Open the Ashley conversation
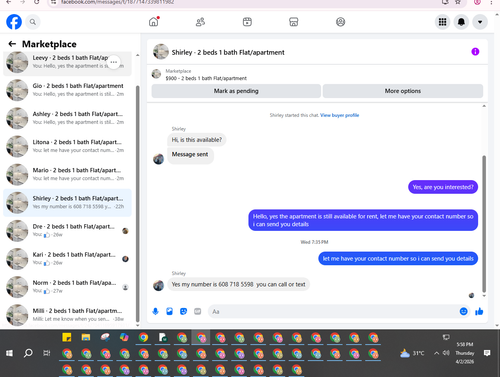500x377 pixels. pos(67,118)
